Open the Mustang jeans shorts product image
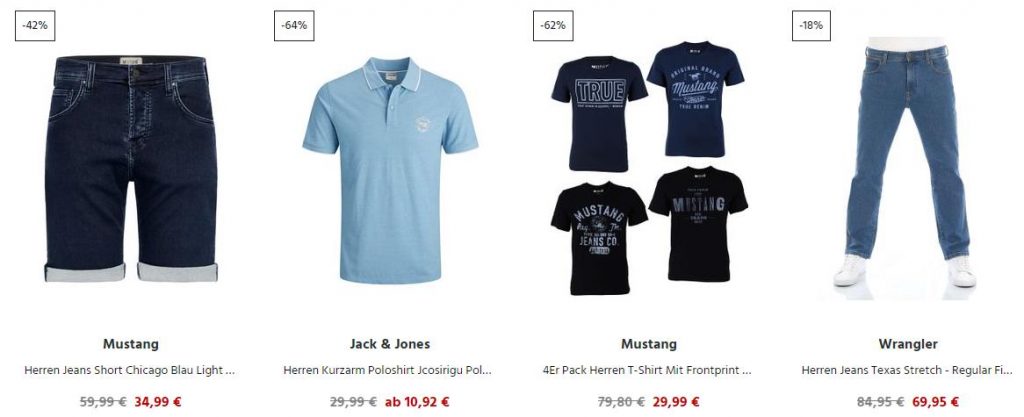 point(131,168)
